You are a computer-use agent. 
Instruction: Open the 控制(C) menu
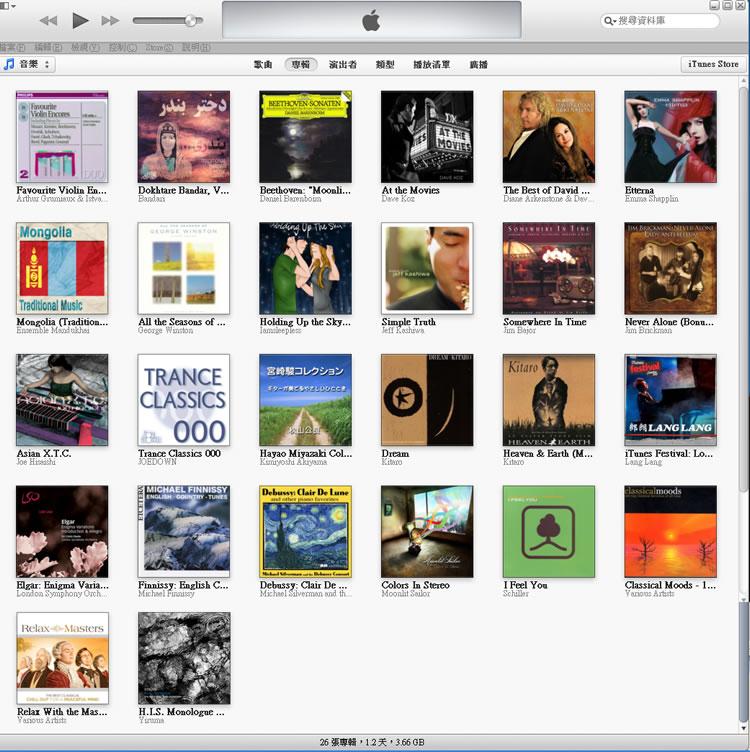point(123,47)
